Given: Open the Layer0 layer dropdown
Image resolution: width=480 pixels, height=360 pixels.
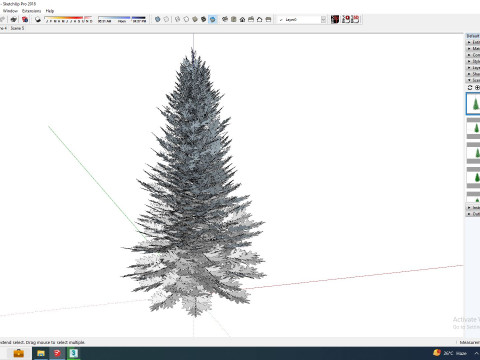Looking at the screenshot, I should click(x=302, y=20).
